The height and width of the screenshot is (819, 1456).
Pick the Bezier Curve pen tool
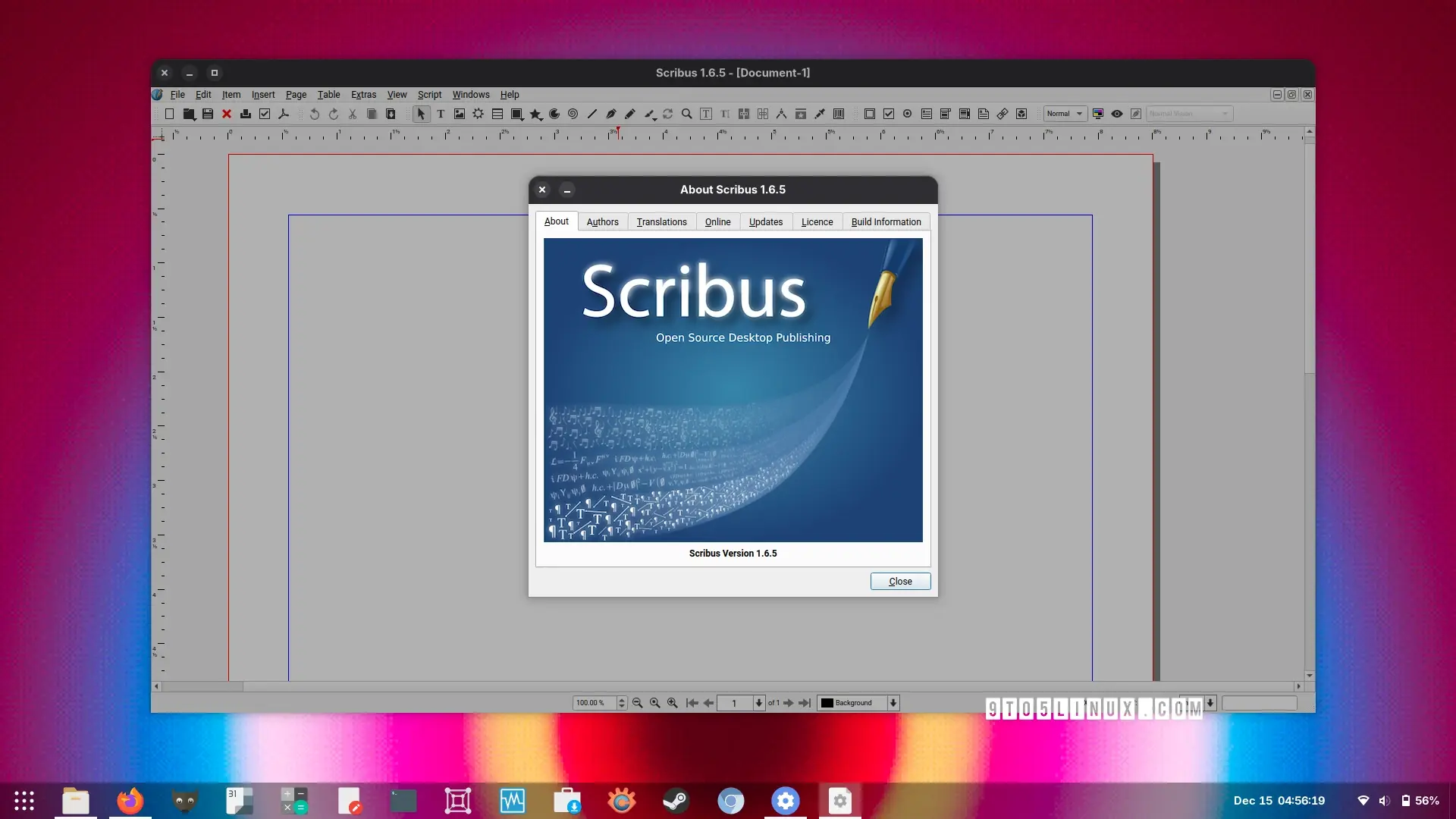pyautogui.click(x=611, y=114)
